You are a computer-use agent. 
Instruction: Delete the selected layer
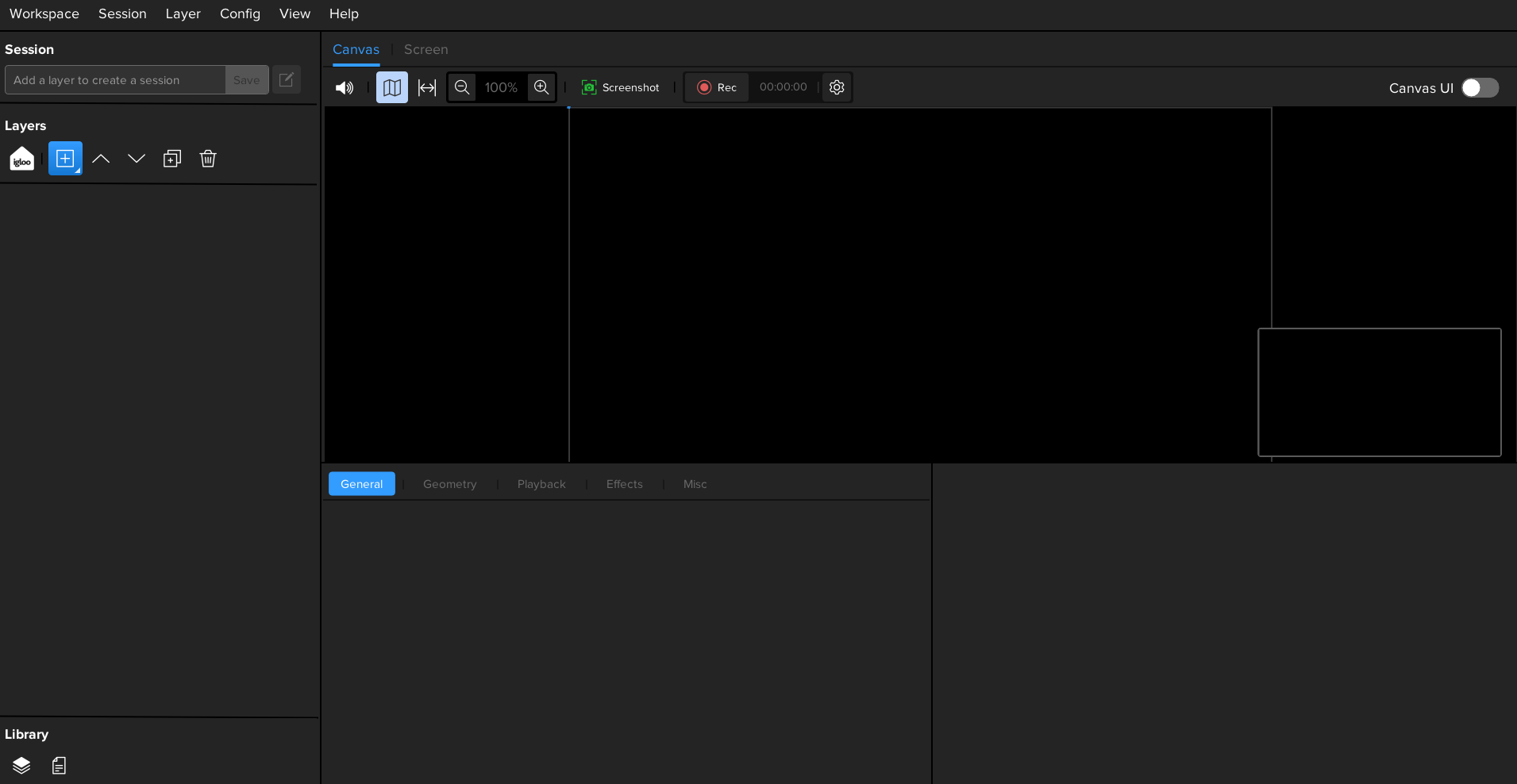208,159
